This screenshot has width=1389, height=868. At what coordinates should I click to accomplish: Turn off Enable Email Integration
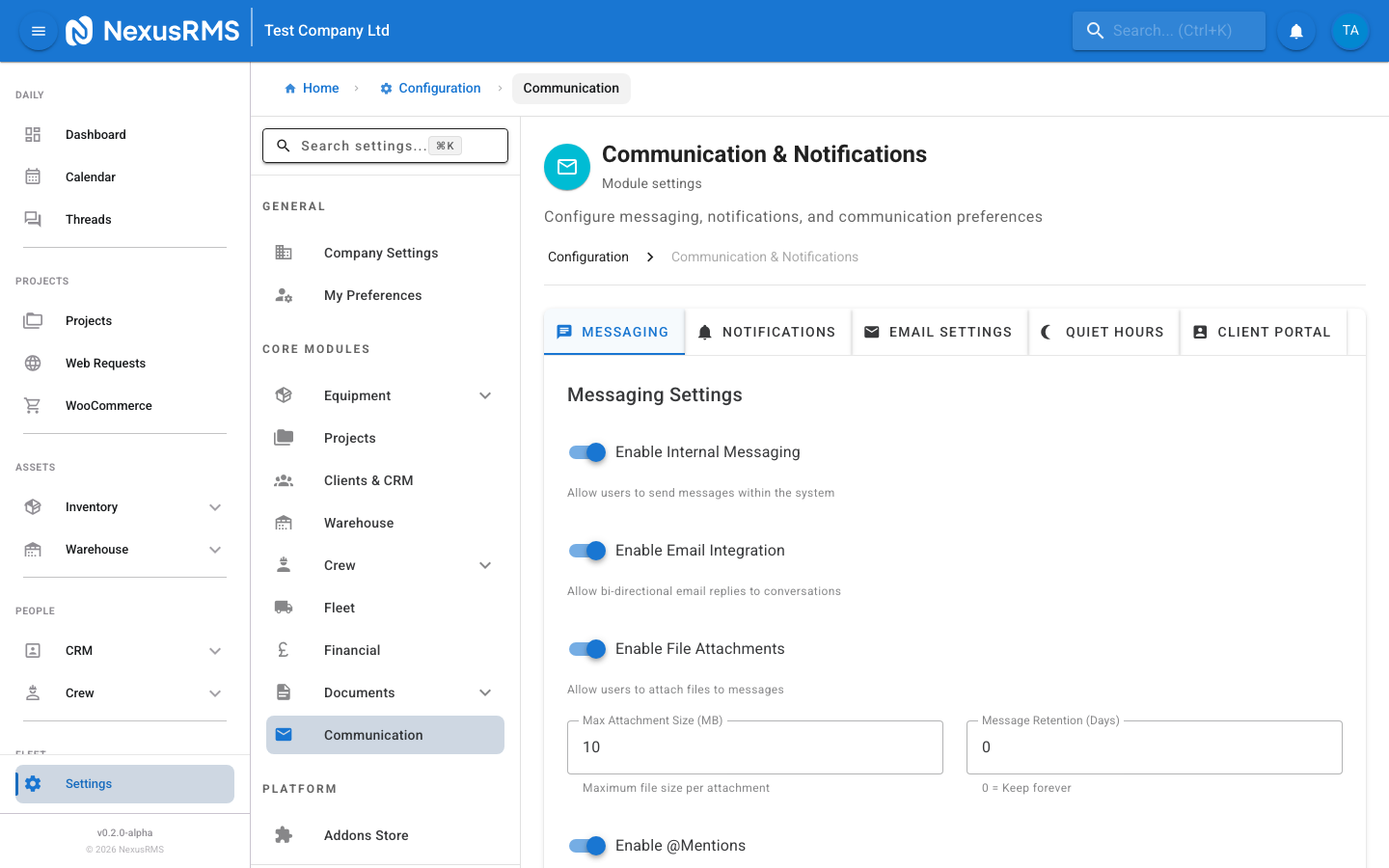pyautogui.click(x=586, y=551)
